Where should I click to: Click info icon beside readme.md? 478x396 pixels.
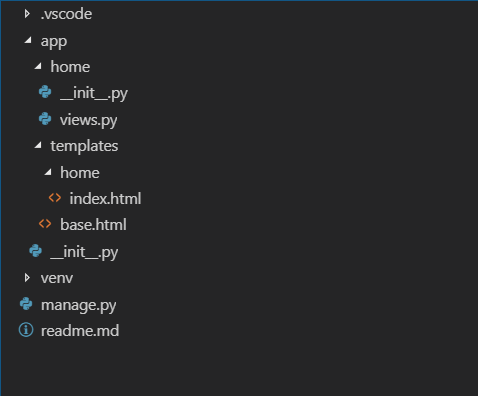click(x=26, y=330)
